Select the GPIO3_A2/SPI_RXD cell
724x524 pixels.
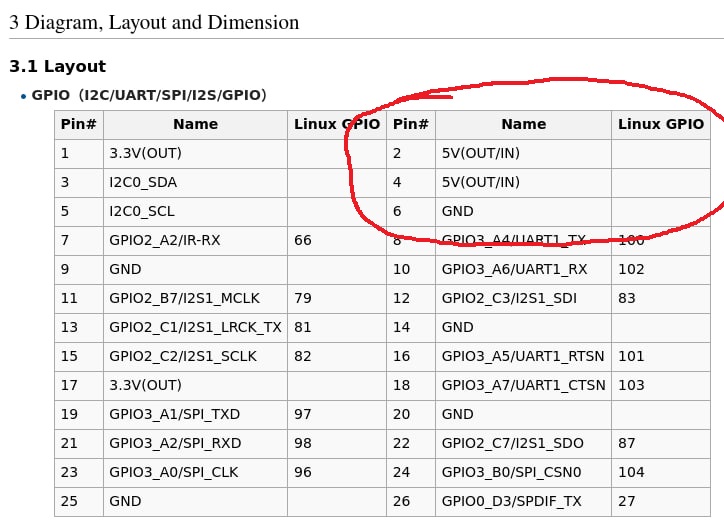pyautogui.click(x=175, y=443)
